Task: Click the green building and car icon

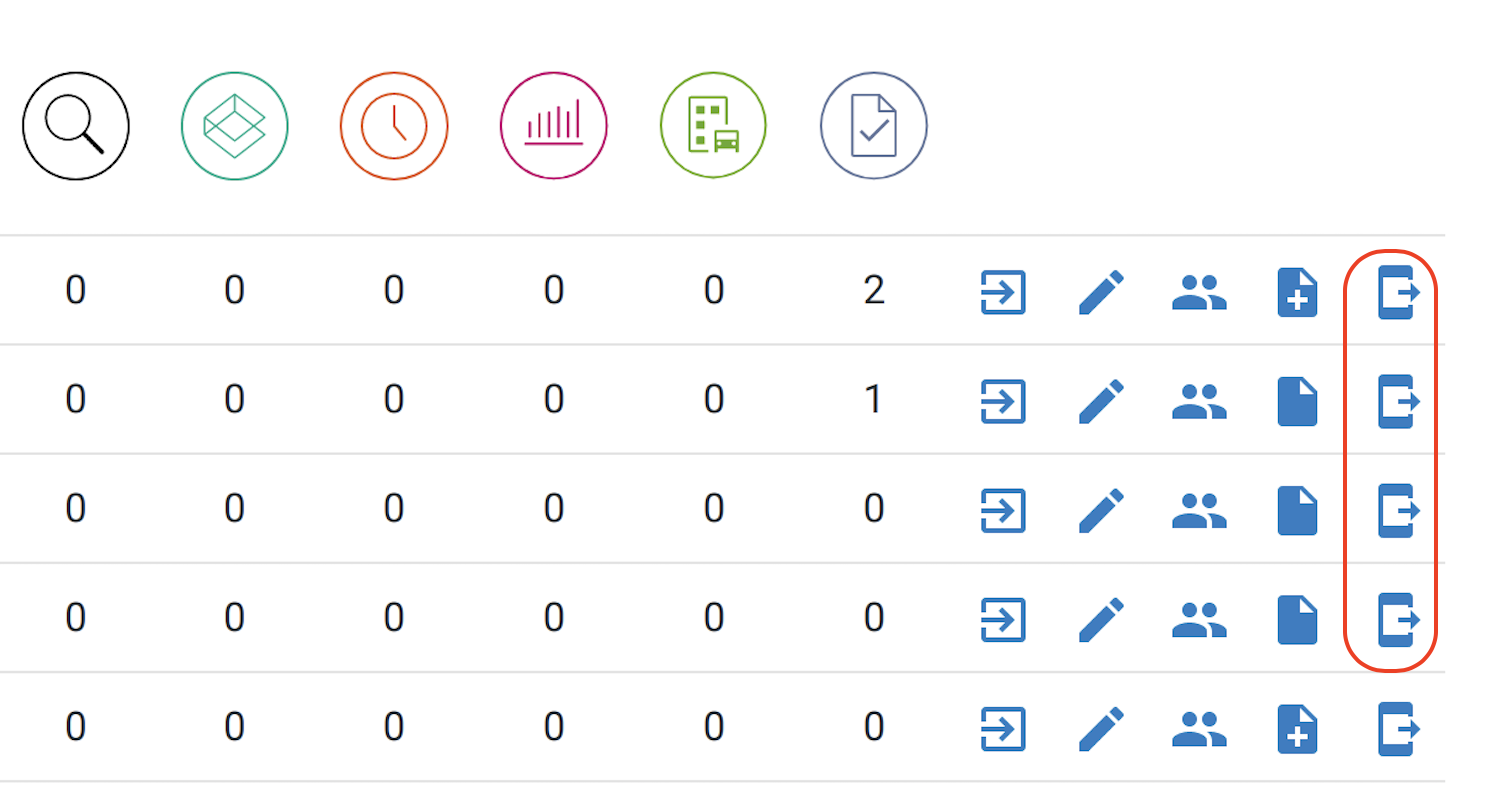Action: (x=714, y=126)
